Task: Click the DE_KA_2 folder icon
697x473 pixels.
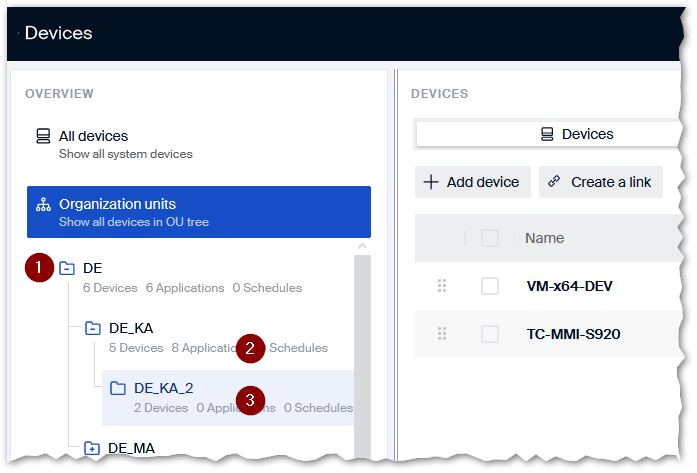Action: pyautogui.click(x=117, y=388)
